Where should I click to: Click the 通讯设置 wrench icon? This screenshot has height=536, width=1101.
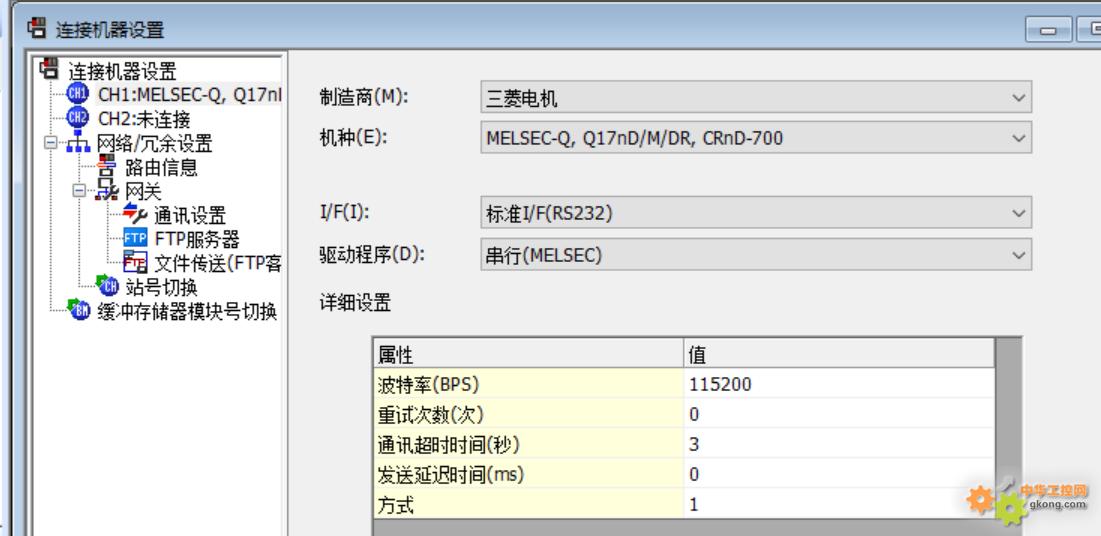click(135, 214)
